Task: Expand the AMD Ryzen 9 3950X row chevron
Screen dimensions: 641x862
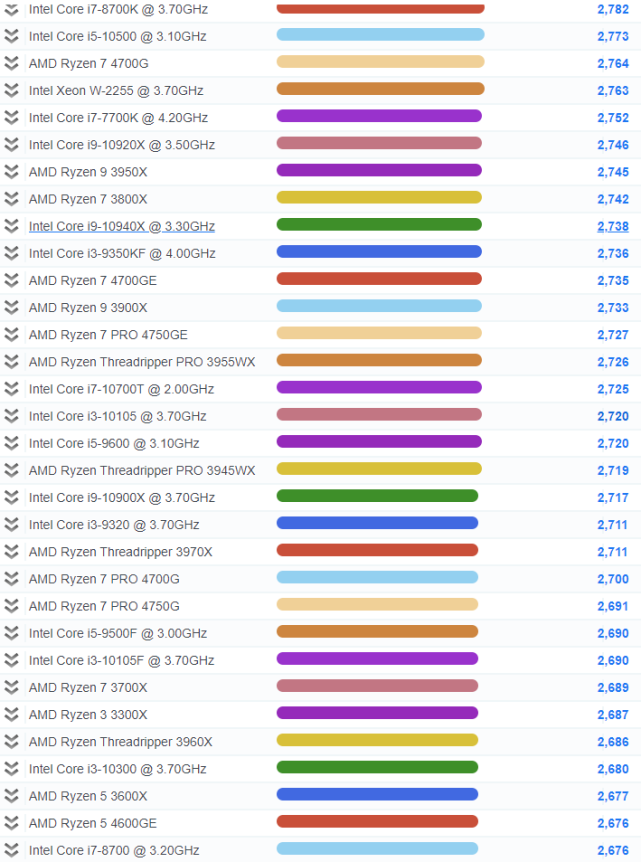Action: (x=12, y=172)
